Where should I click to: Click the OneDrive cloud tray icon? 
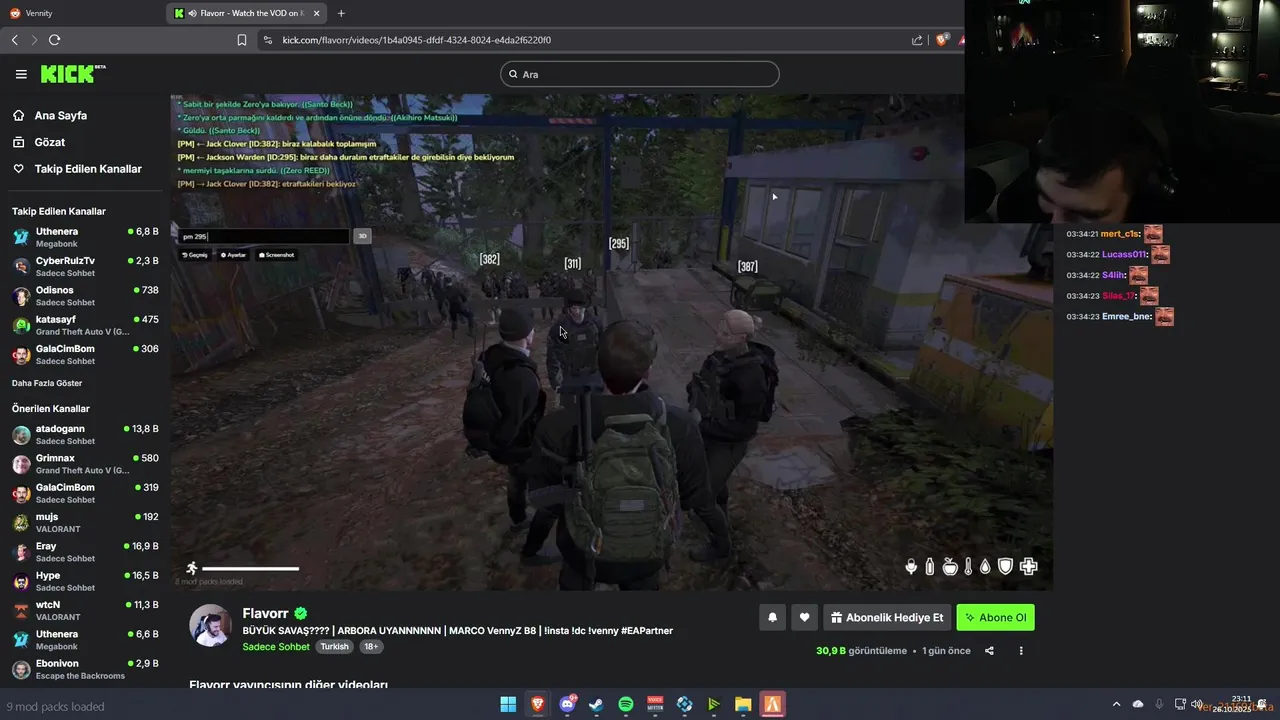(x=1137, y=704)
